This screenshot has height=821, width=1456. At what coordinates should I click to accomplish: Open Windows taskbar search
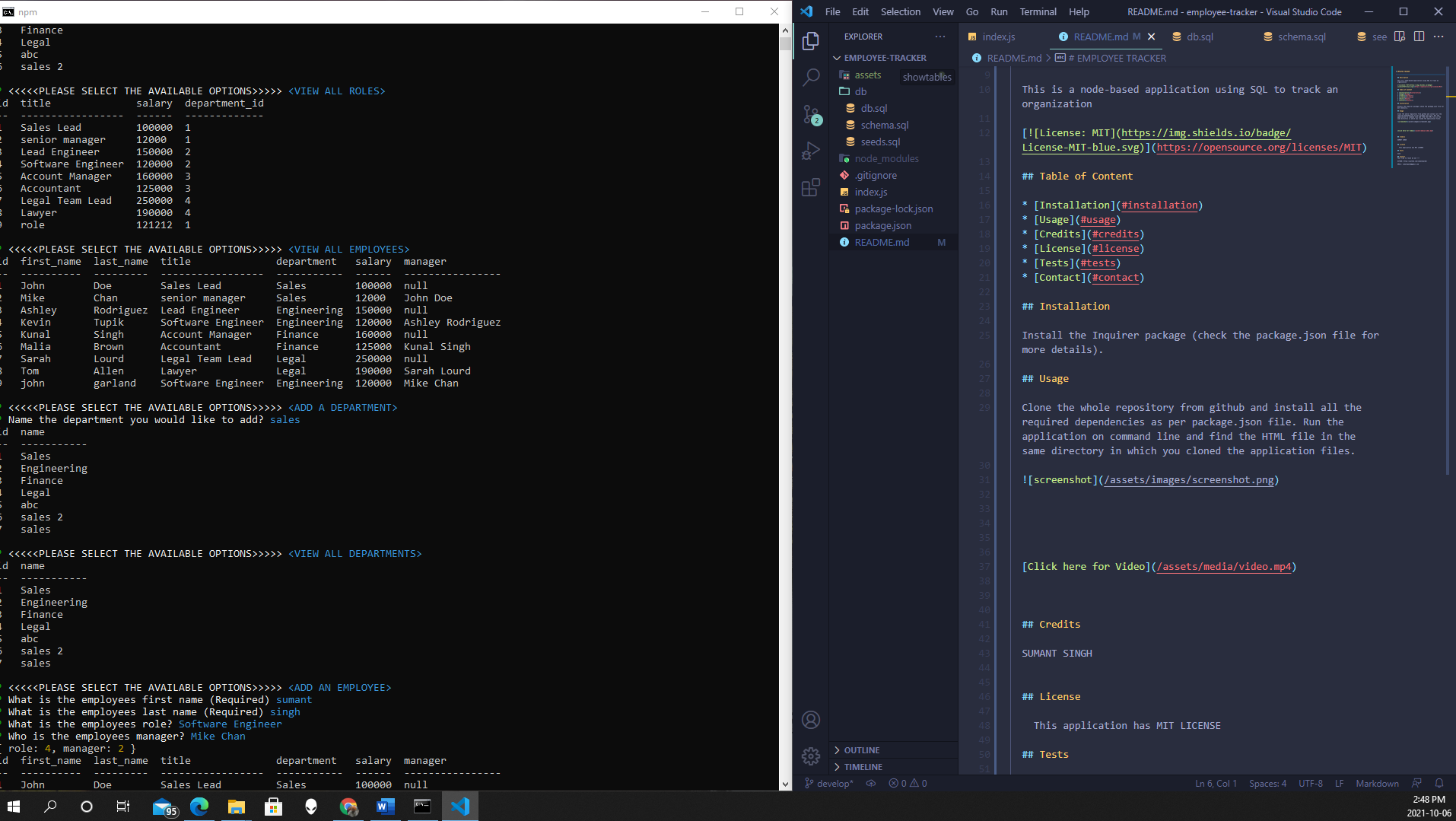pyautogui.click(x=50, y=806)
